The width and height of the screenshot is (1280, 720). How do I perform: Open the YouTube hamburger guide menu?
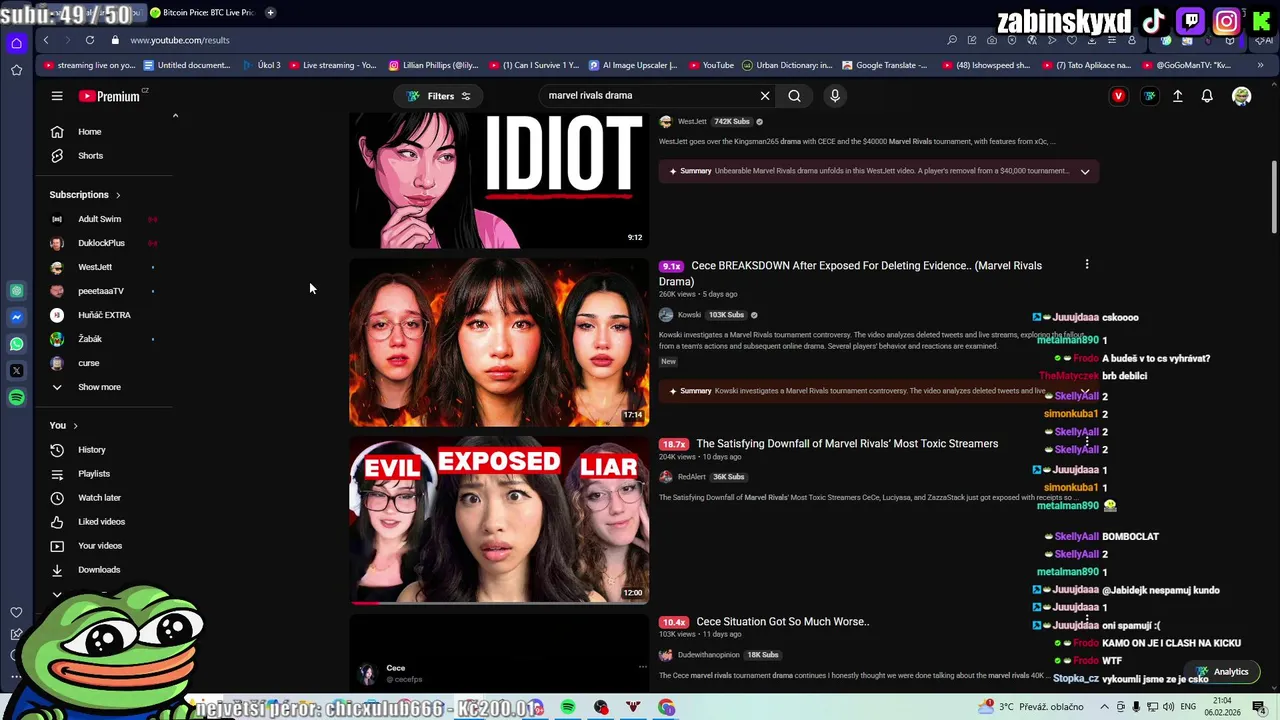(x=57, y=96)
